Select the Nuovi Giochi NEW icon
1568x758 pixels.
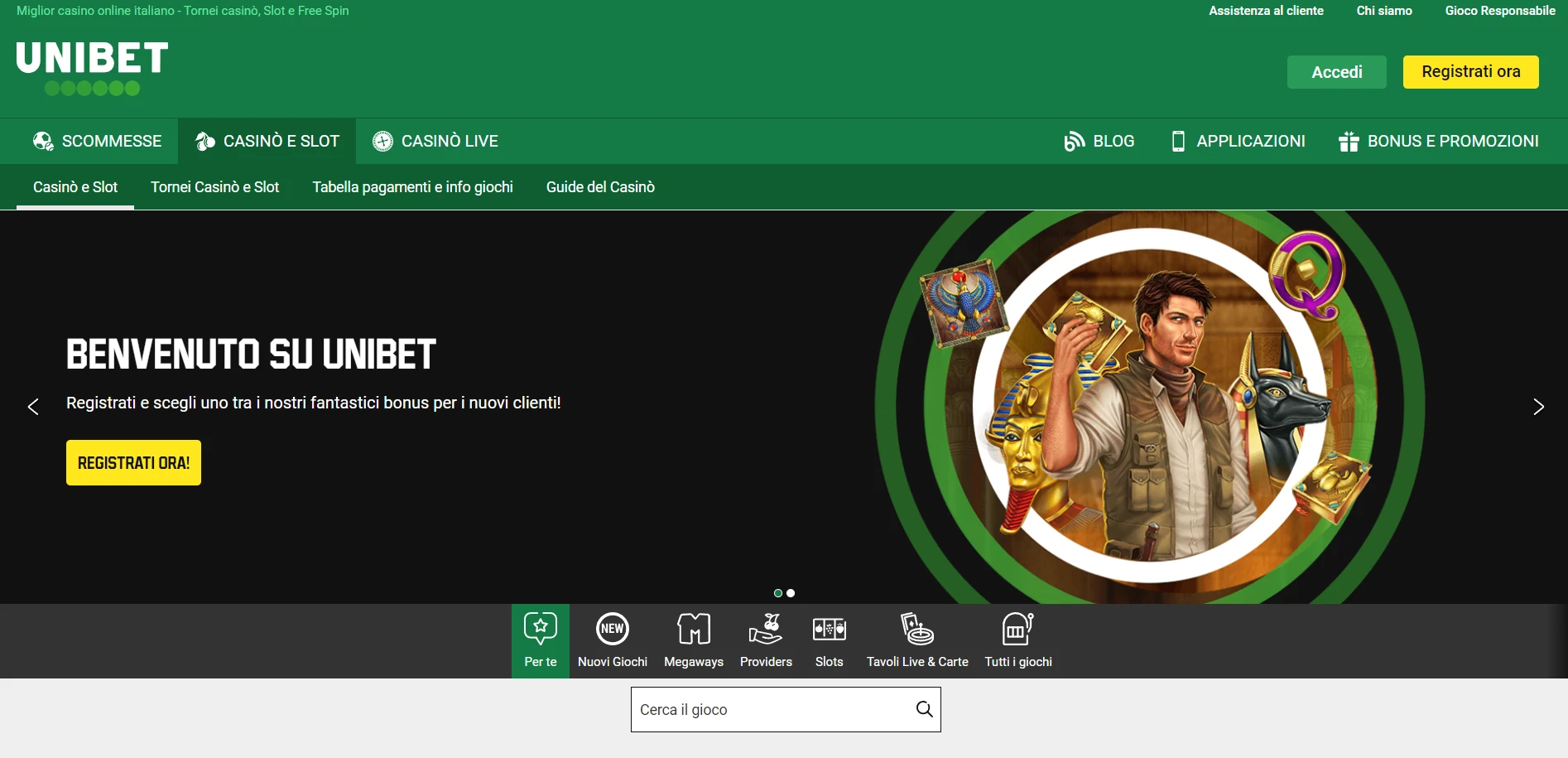click(613, 629)
